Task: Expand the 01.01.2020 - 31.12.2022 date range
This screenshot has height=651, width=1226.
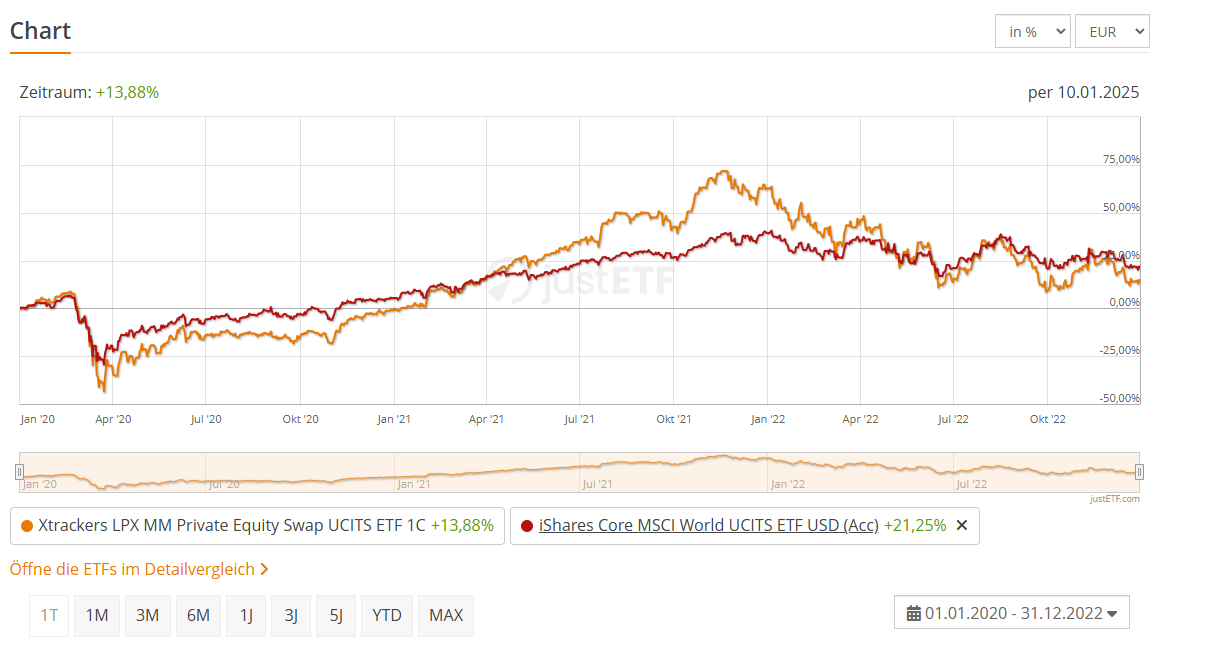Action: (x=1012, y=613)
